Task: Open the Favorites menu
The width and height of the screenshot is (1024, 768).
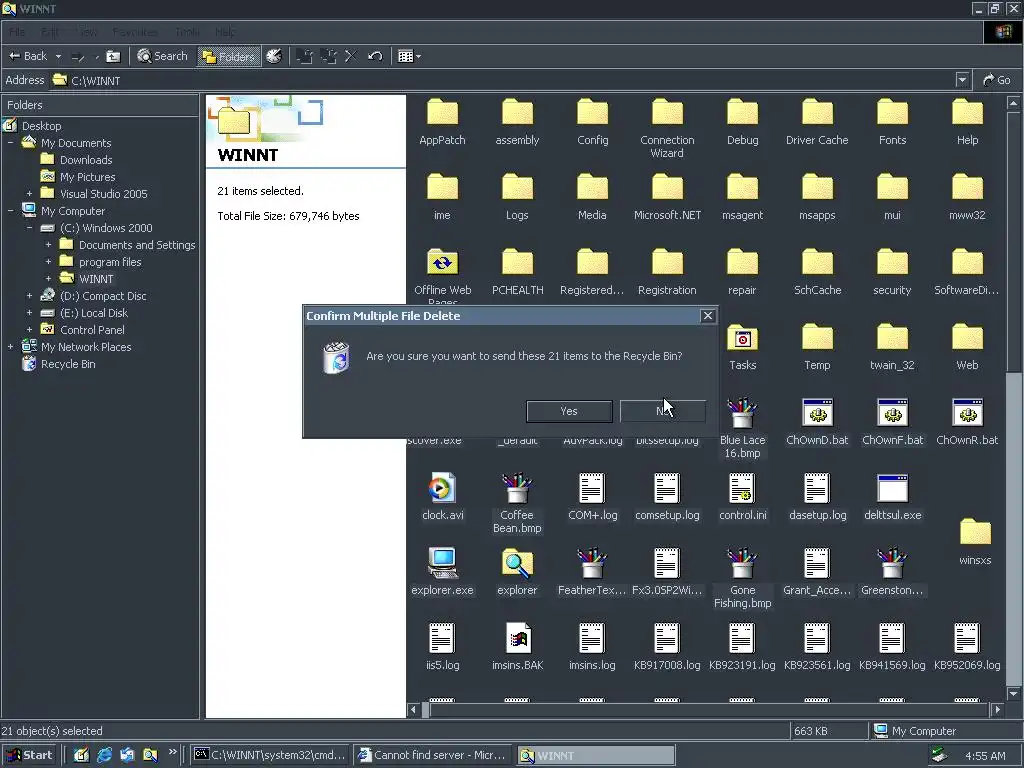Action: tap(135, 32)
